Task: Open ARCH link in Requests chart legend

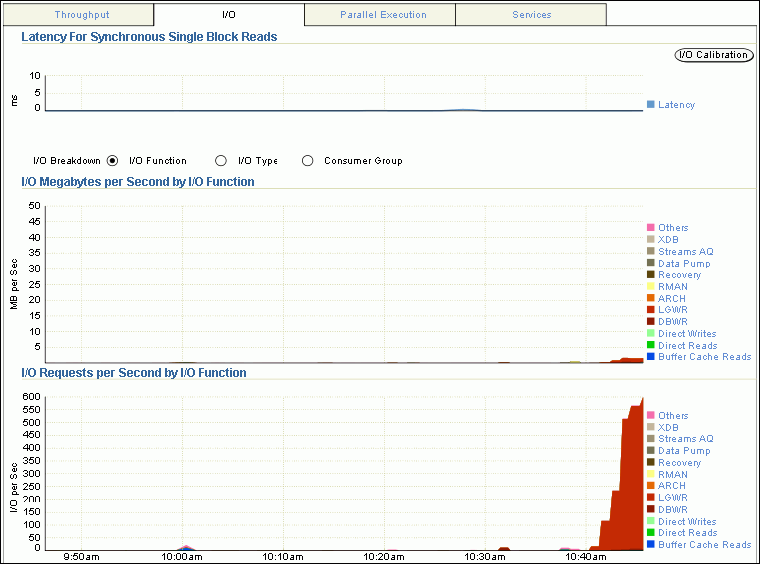Action: point(671,486)
